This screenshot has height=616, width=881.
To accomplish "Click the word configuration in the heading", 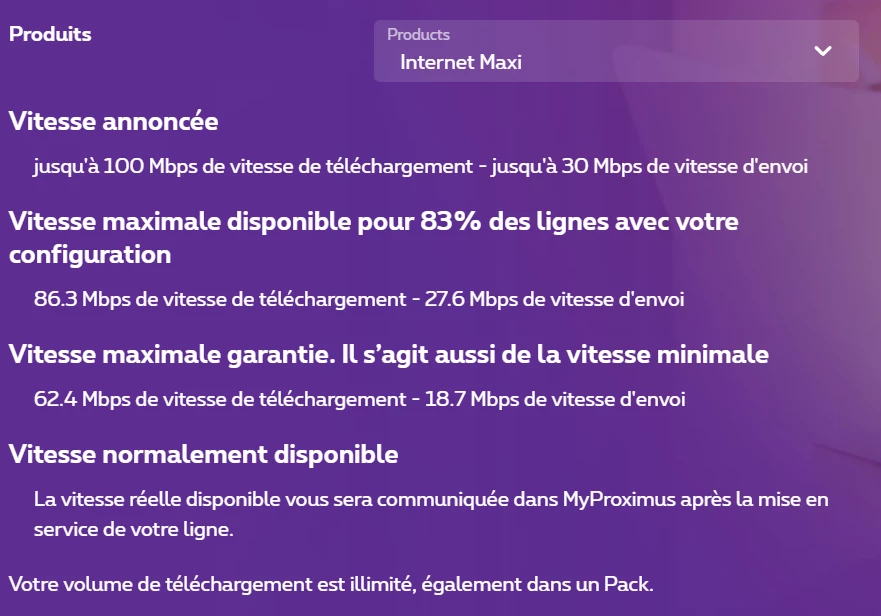I will [x=90, y=255].
